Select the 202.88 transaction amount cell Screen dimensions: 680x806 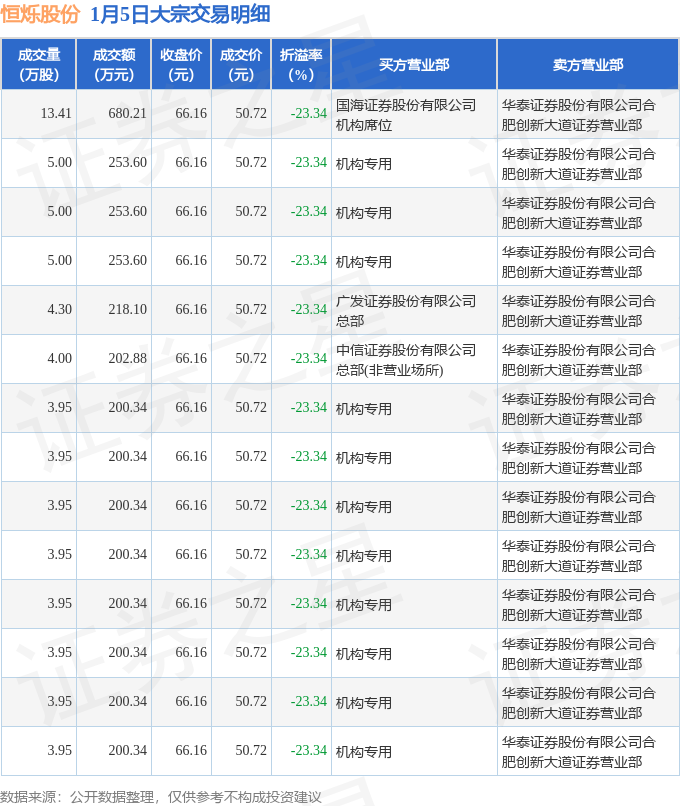point(127,359)
